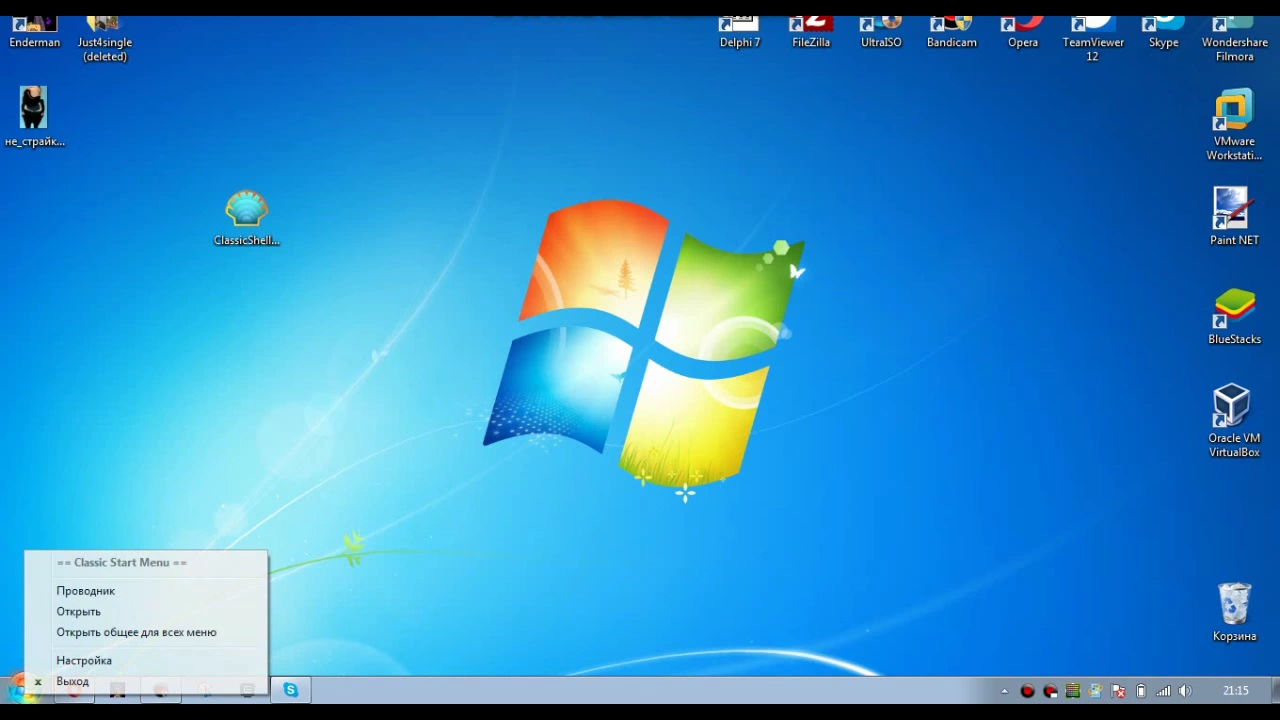Click the red record tray icon with white square
Screen dimensions: 1280x720
(x=1050, y=691)
